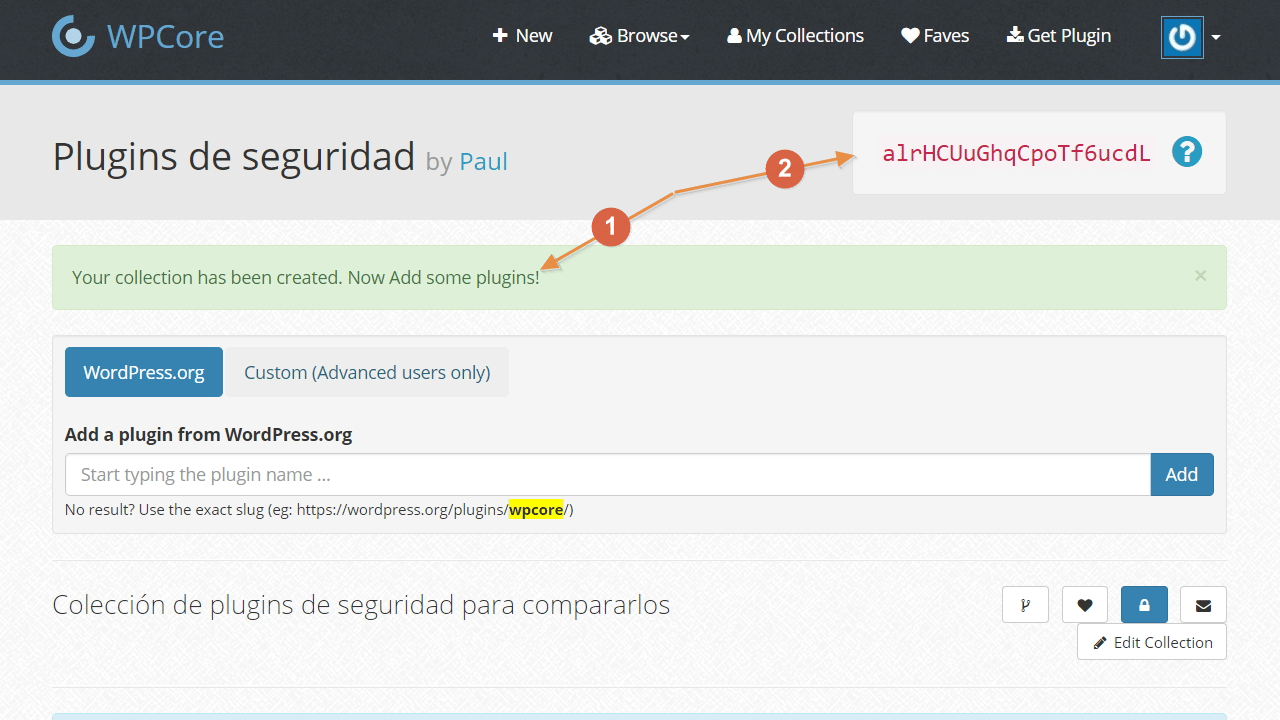The image size is (1280, 720).
Task: Open the Faves page
Action: tap(935, 36)
